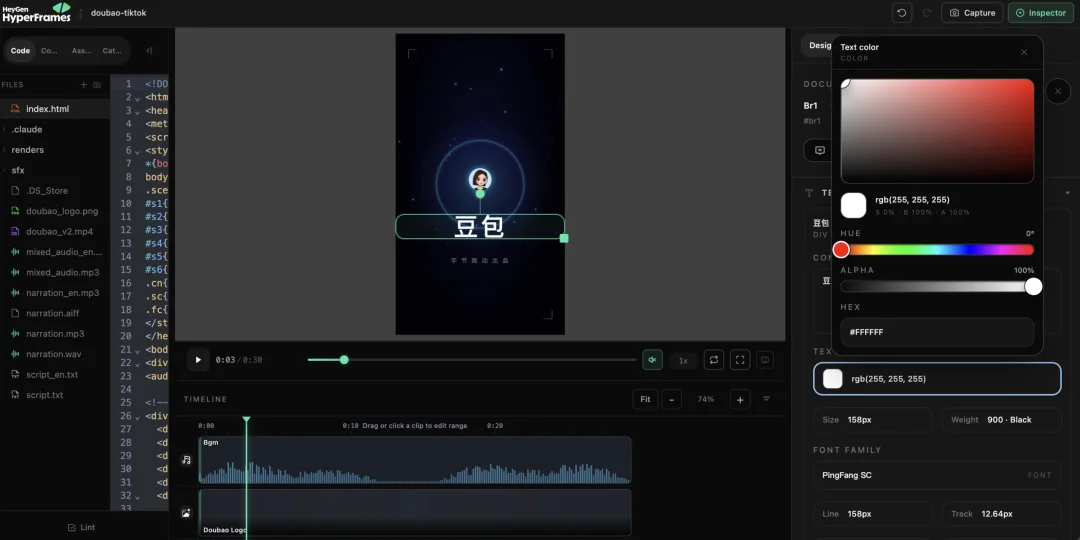1080x540 pixels.
Task: Click the Fit timeline button
Action: 645,399
